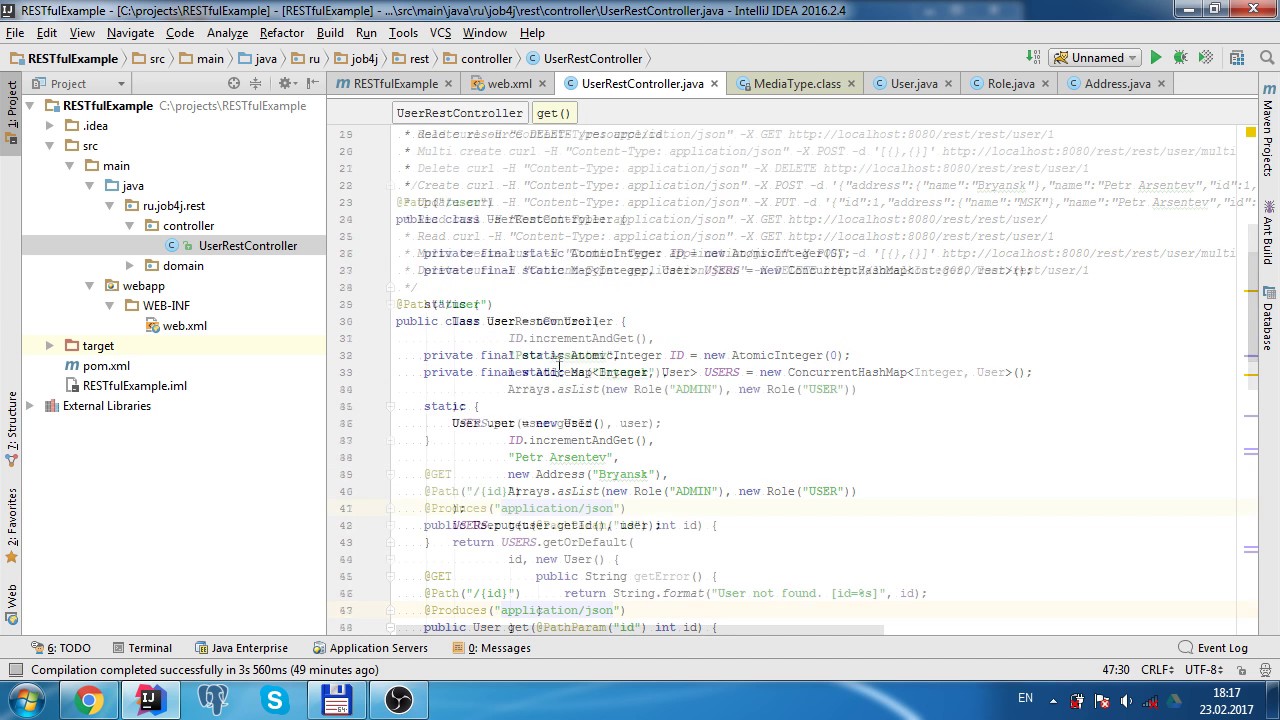Expand the domain package
This screenshot has width=1280, height=720.
point(130,266)
